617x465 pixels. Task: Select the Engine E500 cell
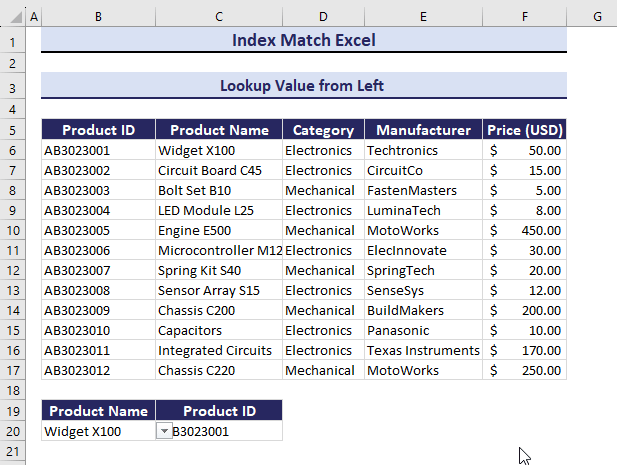pyautogui.click(x=218, y=230)
